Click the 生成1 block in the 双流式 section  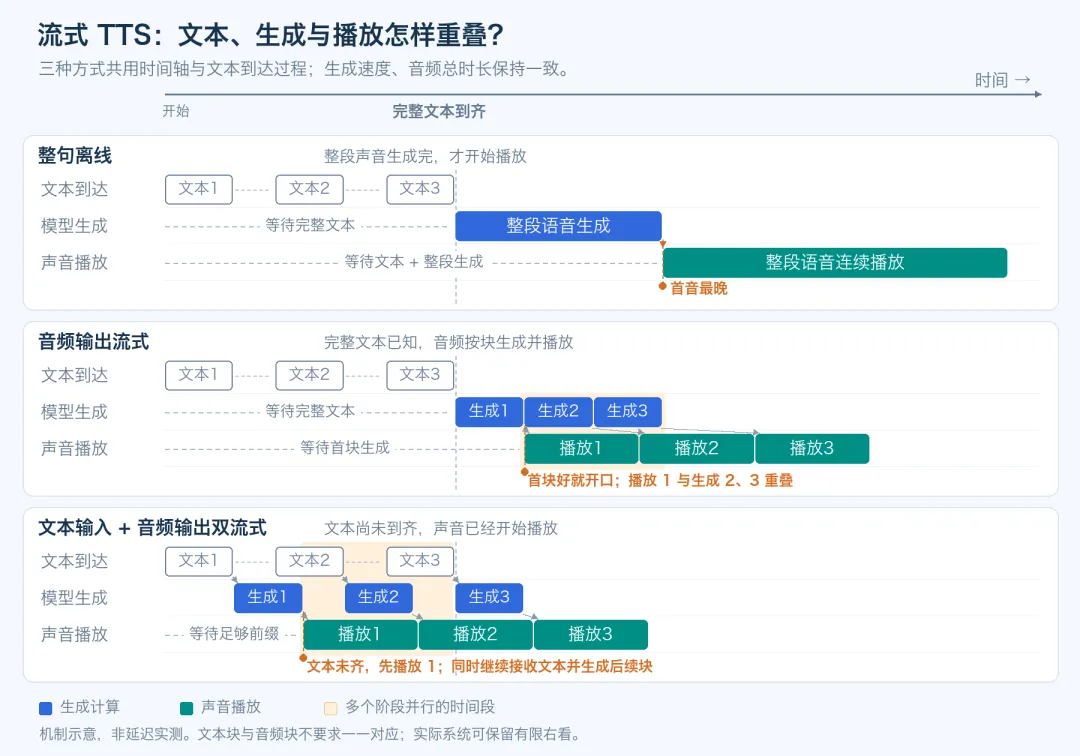click(268, 598)
